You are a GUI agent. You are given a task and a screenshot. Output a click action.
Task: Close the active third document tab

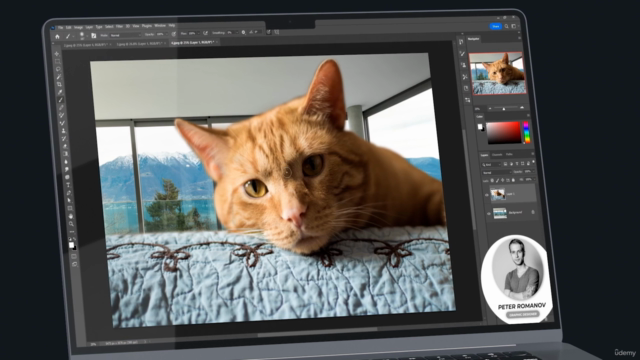pyautogui.click(x=217, y=42)
